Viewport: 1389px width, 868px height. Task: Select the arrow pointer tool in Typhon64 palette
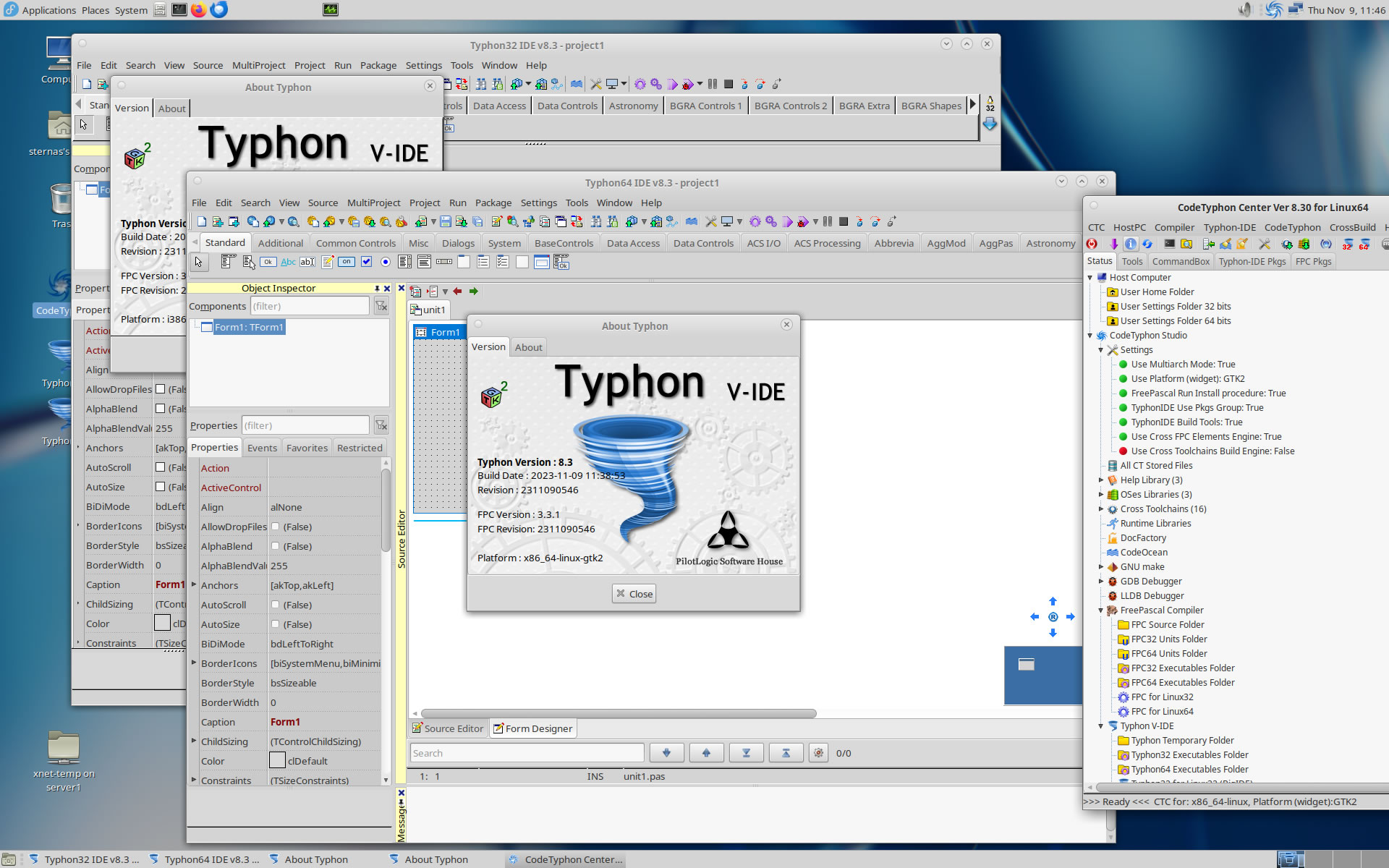tap(198, 262)
